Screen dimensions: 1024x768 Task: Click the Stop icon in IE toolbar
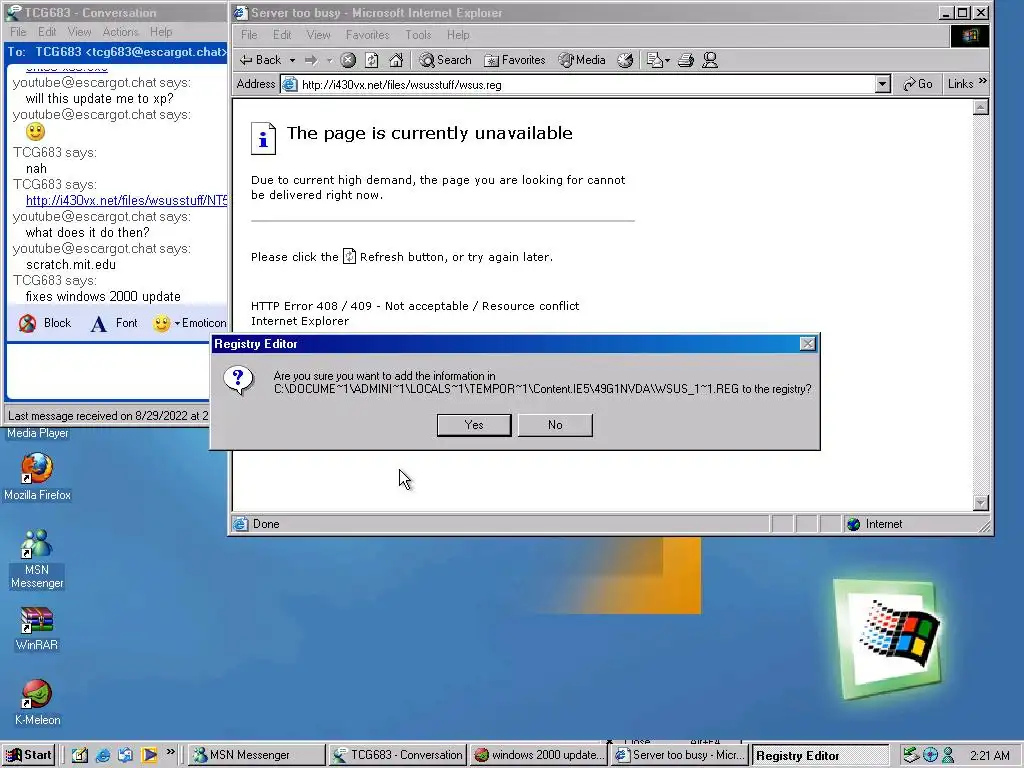coord(348,60)
